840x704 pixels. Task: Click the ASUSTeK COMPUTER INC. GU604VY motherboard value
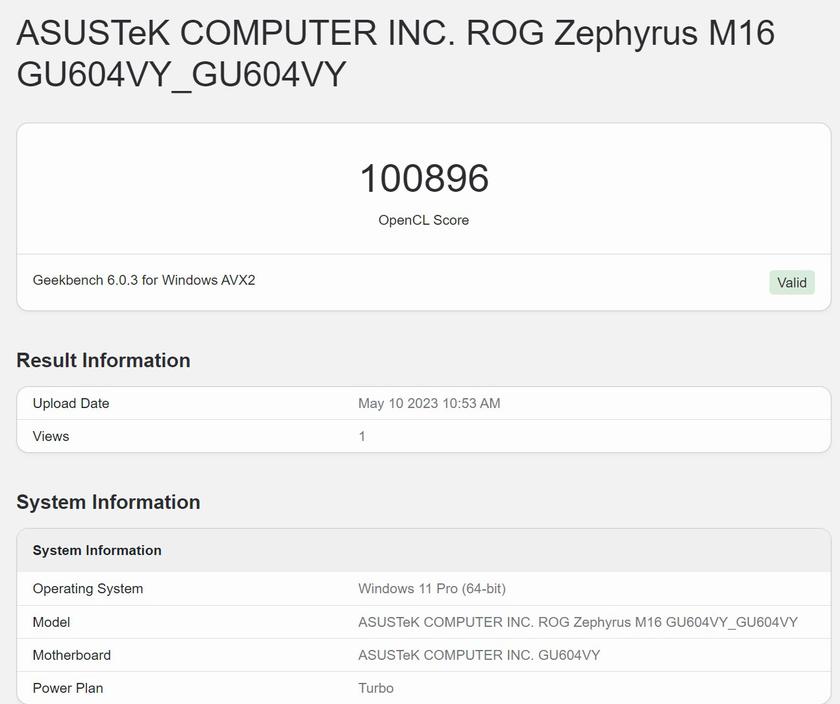pos(479,655)
